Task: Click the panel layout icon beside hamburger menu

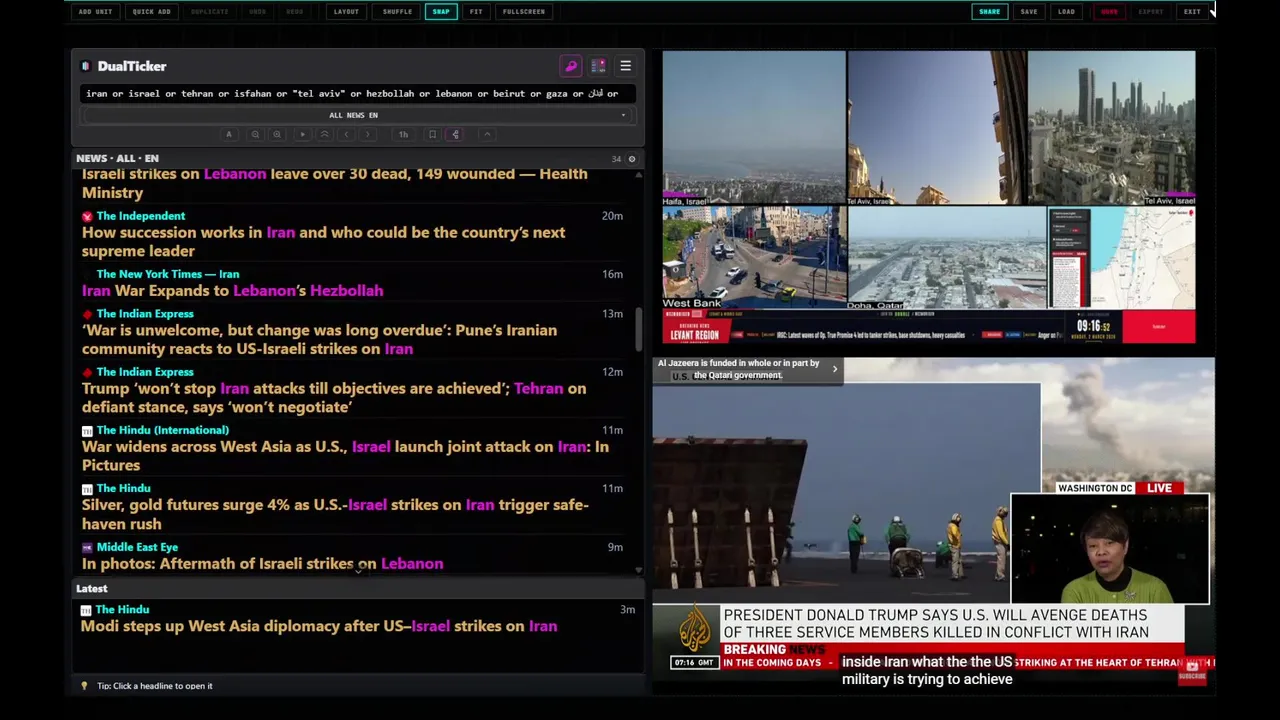Action: pos(598,66)
